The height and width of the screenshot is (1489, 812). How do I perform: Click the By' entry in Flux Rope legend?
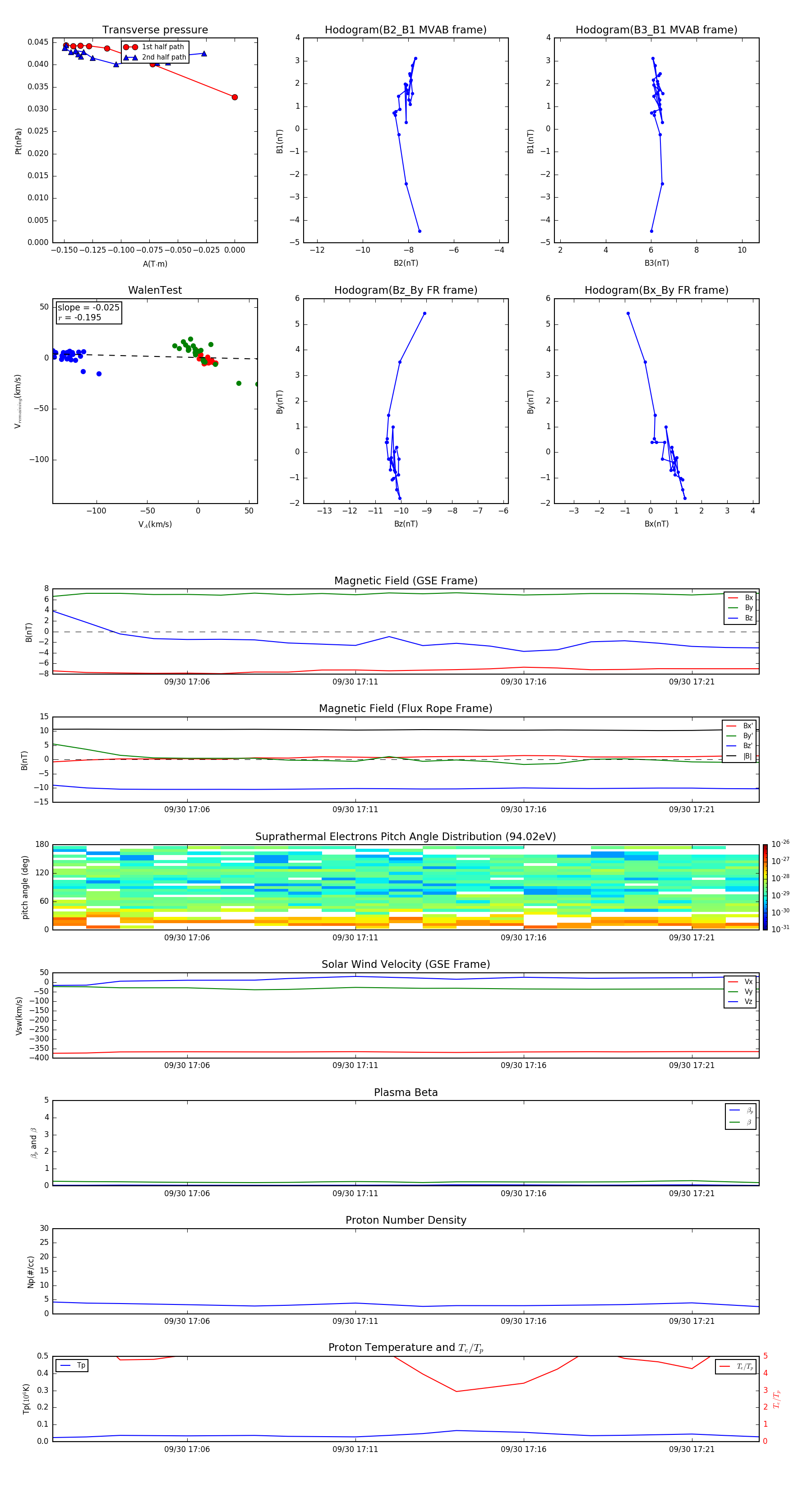[739, 736]
